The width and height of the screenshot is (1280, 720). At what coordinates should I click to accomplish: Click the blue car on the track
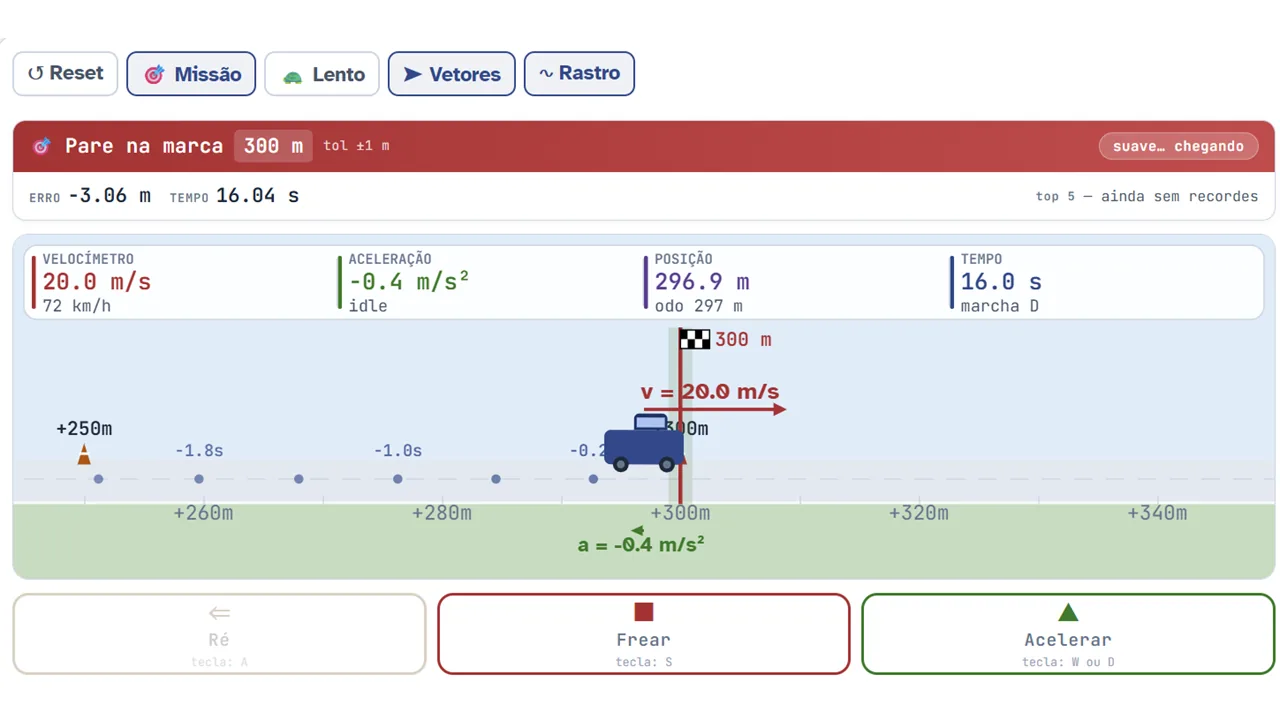point(644,443)
